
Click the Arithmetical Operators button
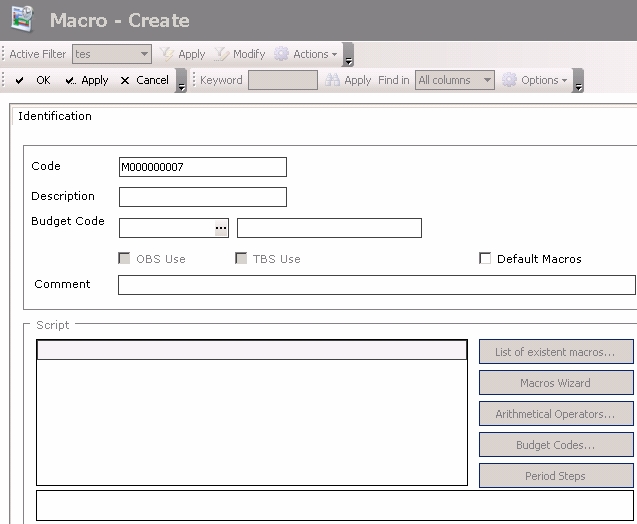point(556,414)
